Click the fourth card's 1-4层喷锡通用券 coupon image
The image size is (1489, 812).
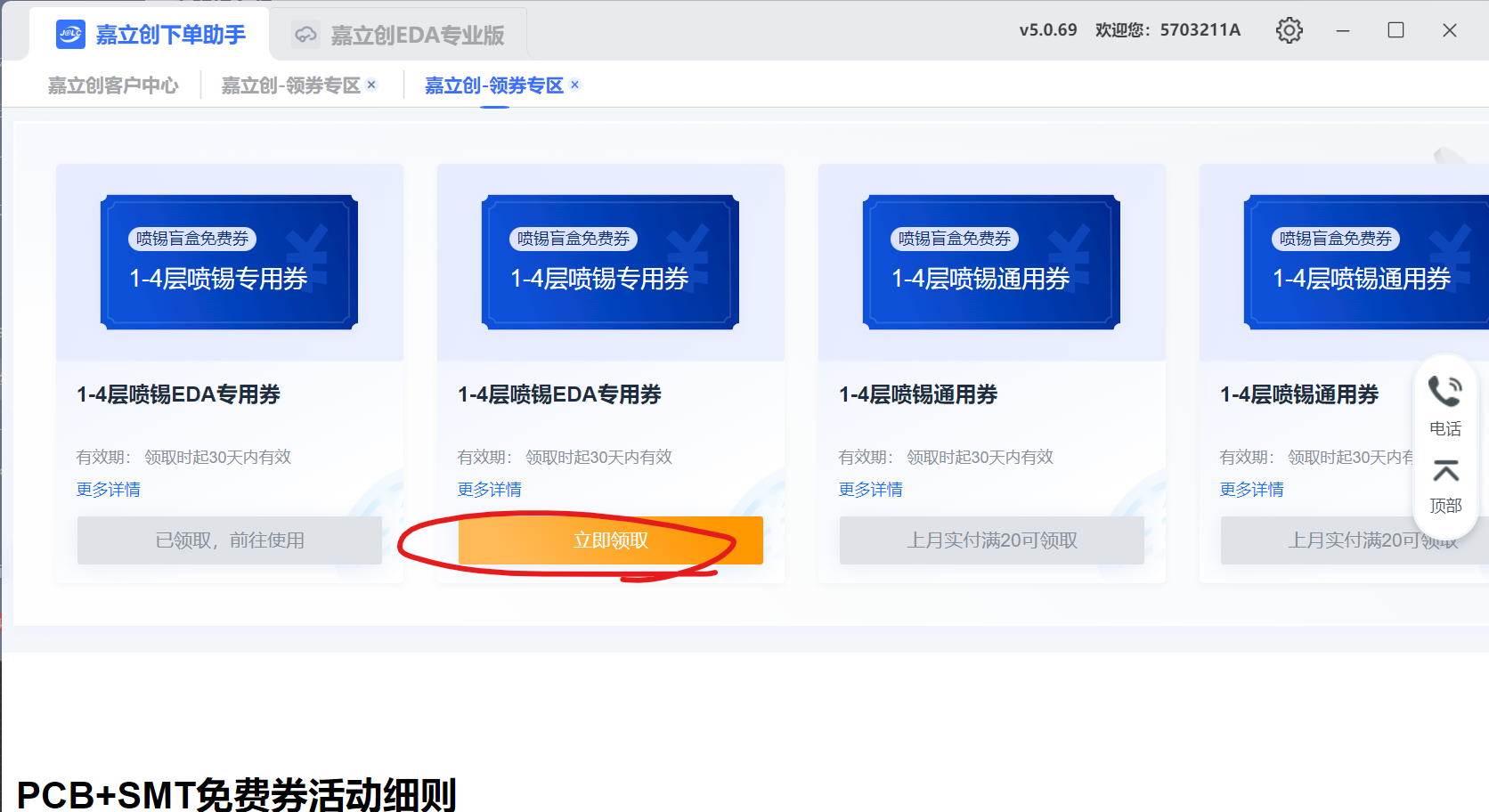(1366, 263)
